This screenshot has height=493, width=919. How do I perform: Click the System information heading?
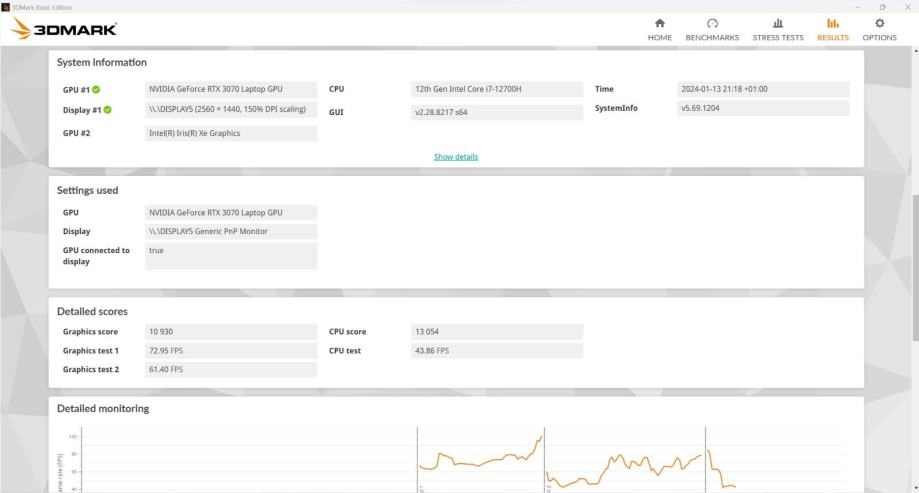[101, 62]
